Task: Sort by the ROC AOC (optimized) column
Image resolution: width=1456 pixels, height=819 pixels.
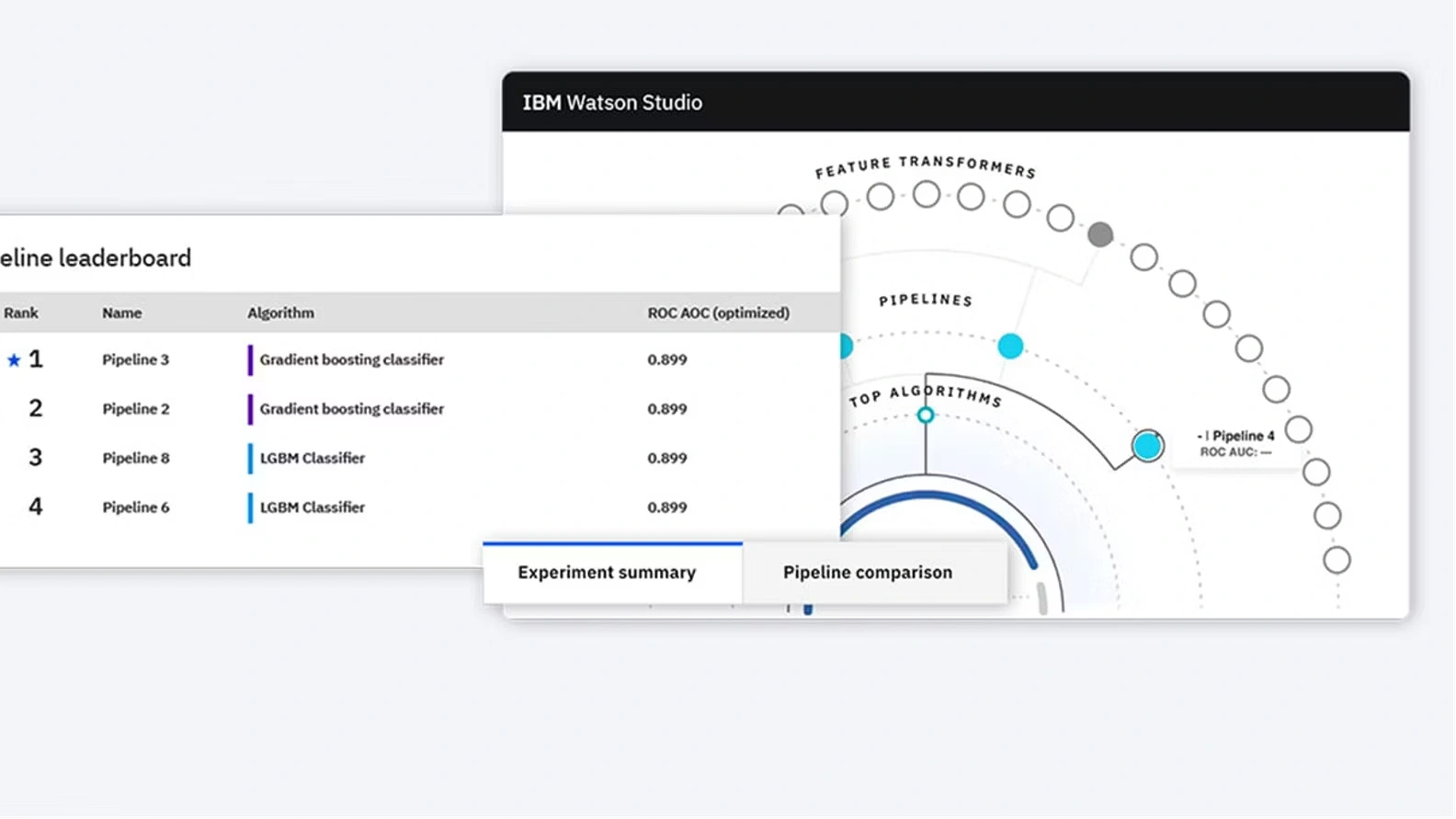Action: pyautogui.click(x=718, y=313)
